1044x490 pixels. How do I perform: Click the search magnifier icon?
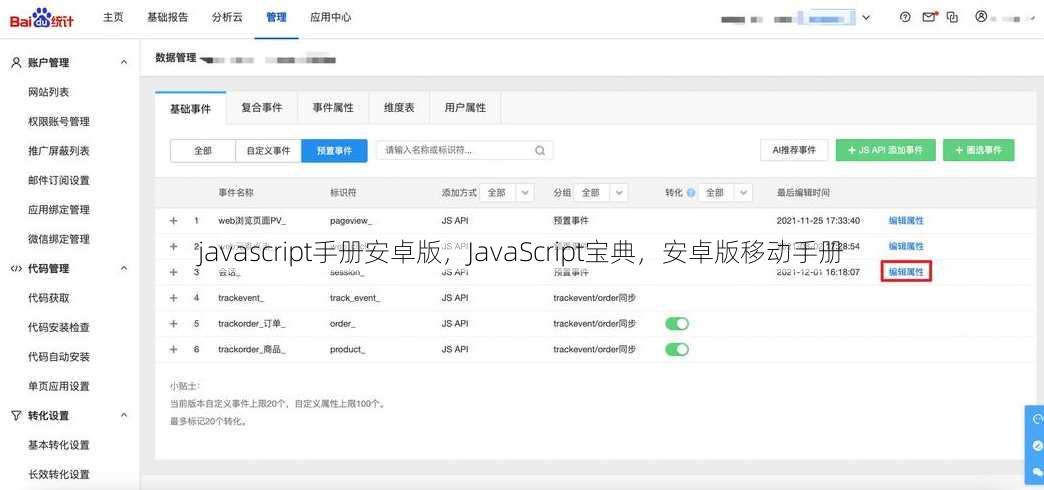pos(540,150)
